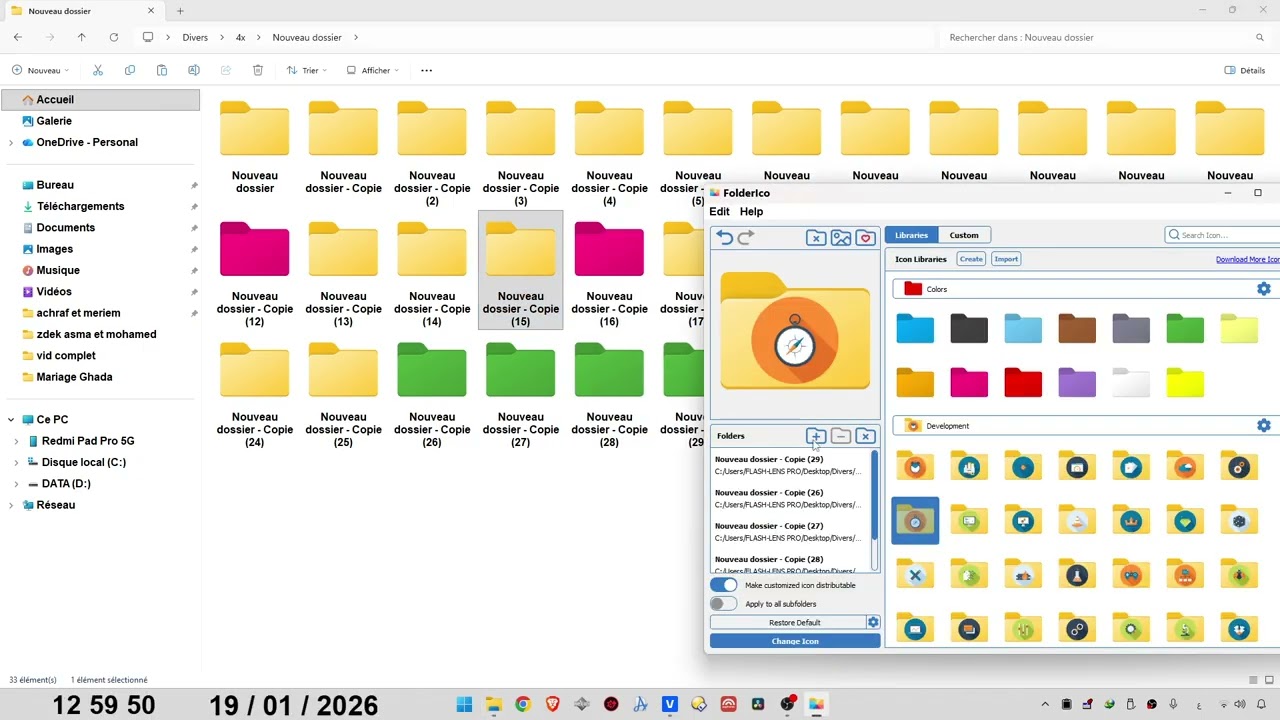Pick the dropbox-style box folder icon

[x=1239, y=628]
